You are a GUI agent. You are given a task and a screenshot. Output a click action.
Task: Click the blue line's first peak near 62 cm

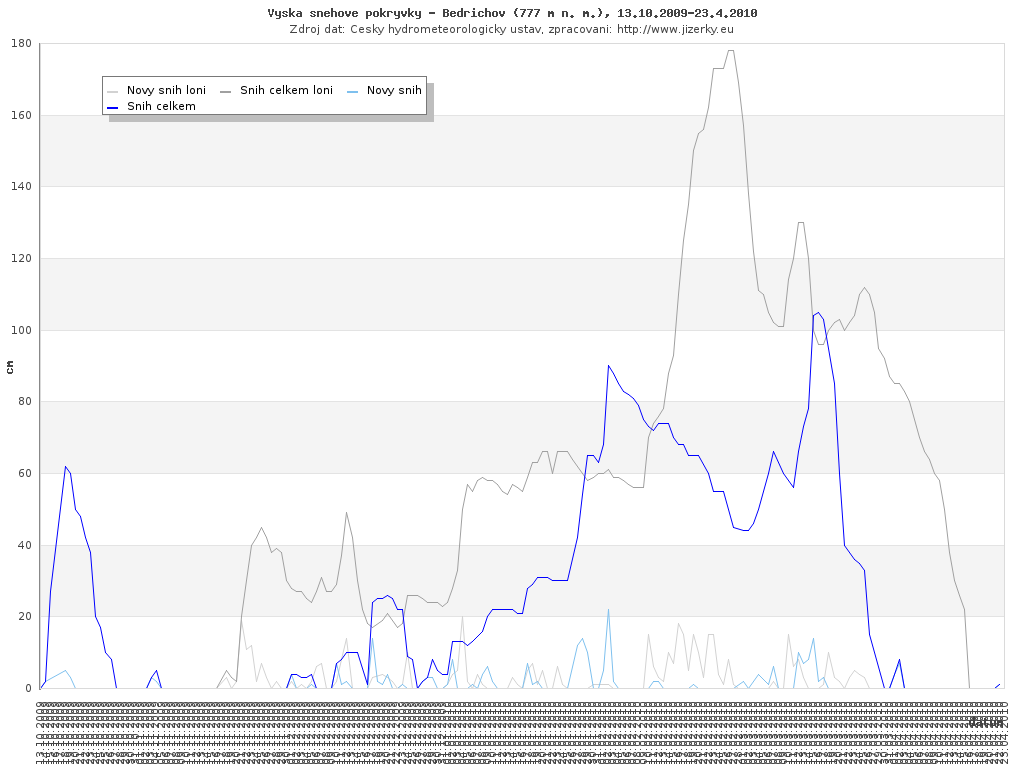pos(65,467)
